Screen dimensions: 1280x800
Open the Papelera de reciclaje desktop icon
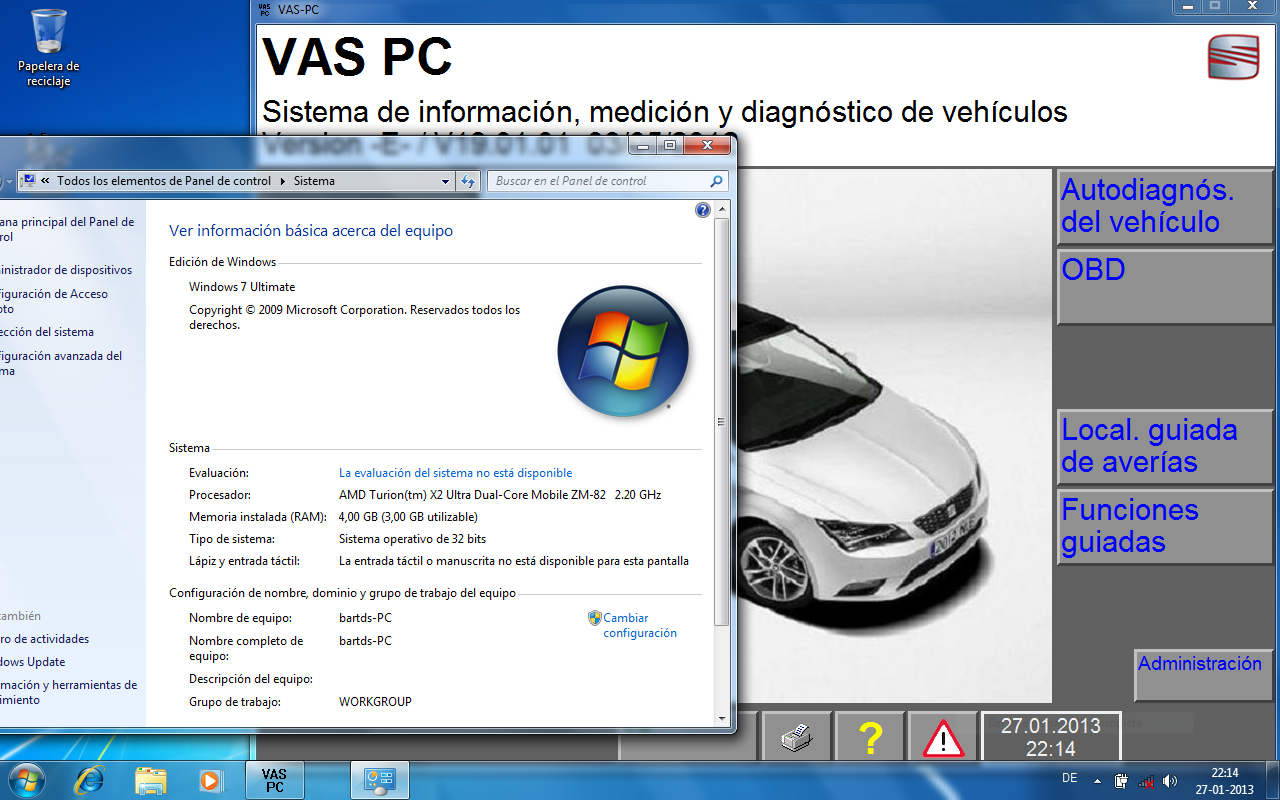click(x=49, y=47)
